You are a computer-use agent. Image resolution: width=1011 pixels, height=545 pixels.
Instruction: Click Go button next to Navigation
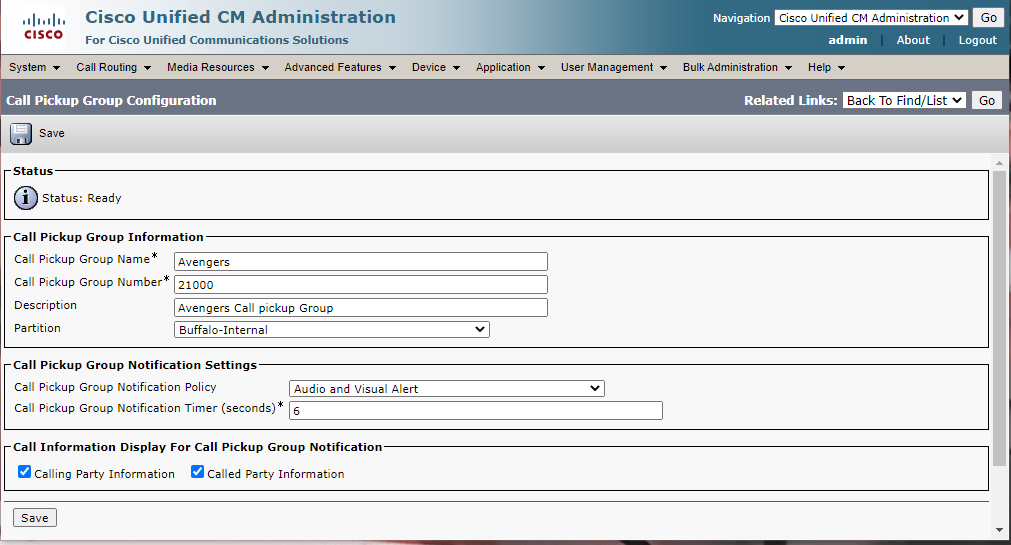click(988, 18)
